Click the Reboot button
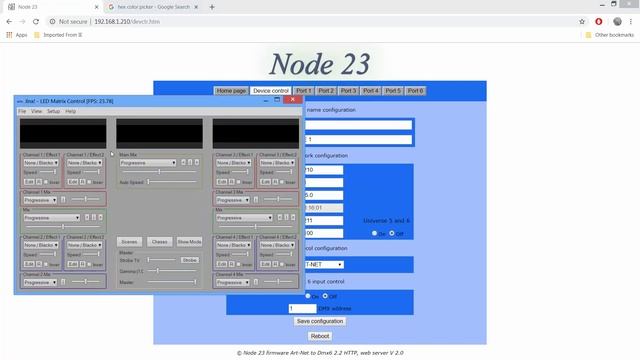640x360 pixels. coord(320,336)
